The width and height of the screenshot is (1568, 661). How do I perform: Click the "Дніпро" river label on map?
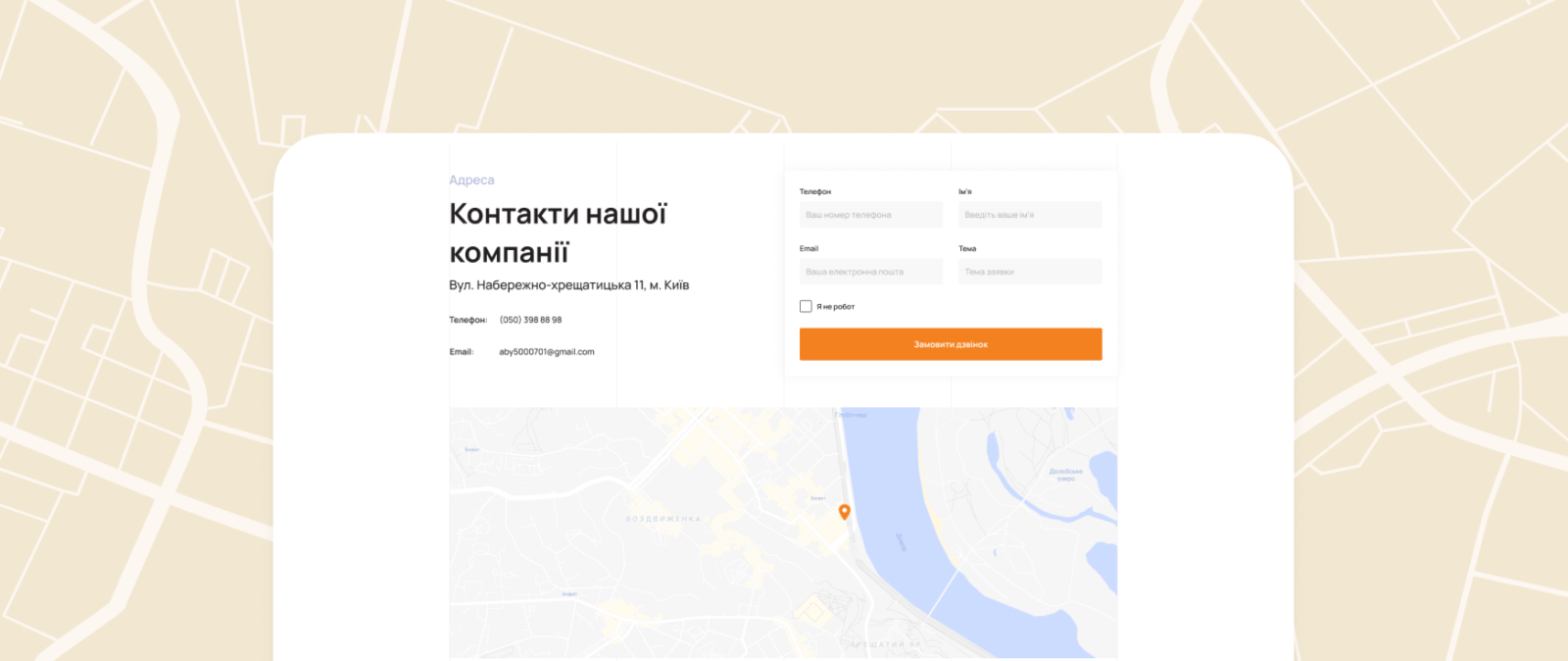pos(901,541)
